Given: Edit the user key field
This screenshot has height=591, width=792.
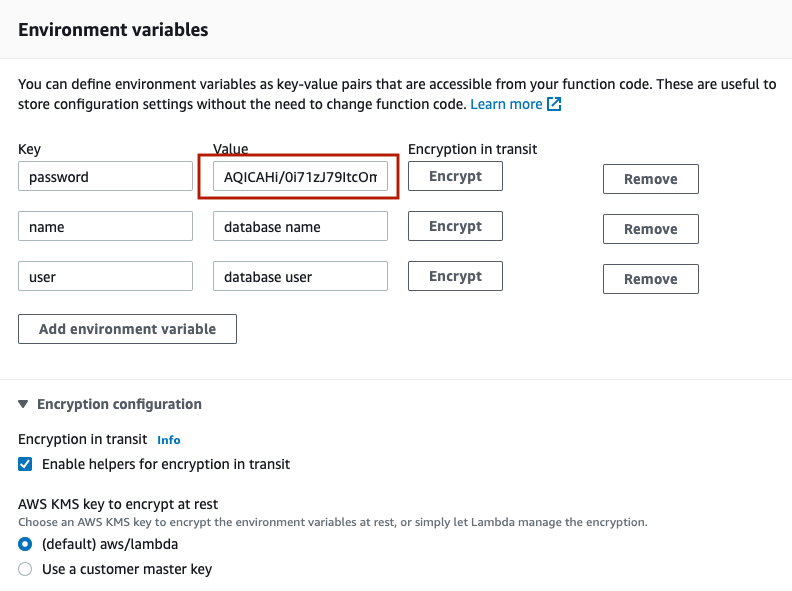Looking at the screenshot, I should point(105,276).
